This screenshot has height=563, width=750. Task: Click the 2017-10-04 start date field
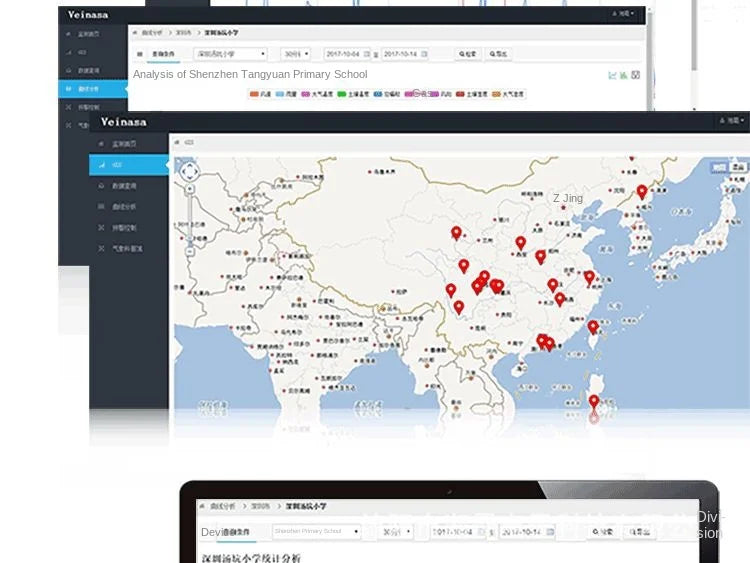tap(347, 54)
